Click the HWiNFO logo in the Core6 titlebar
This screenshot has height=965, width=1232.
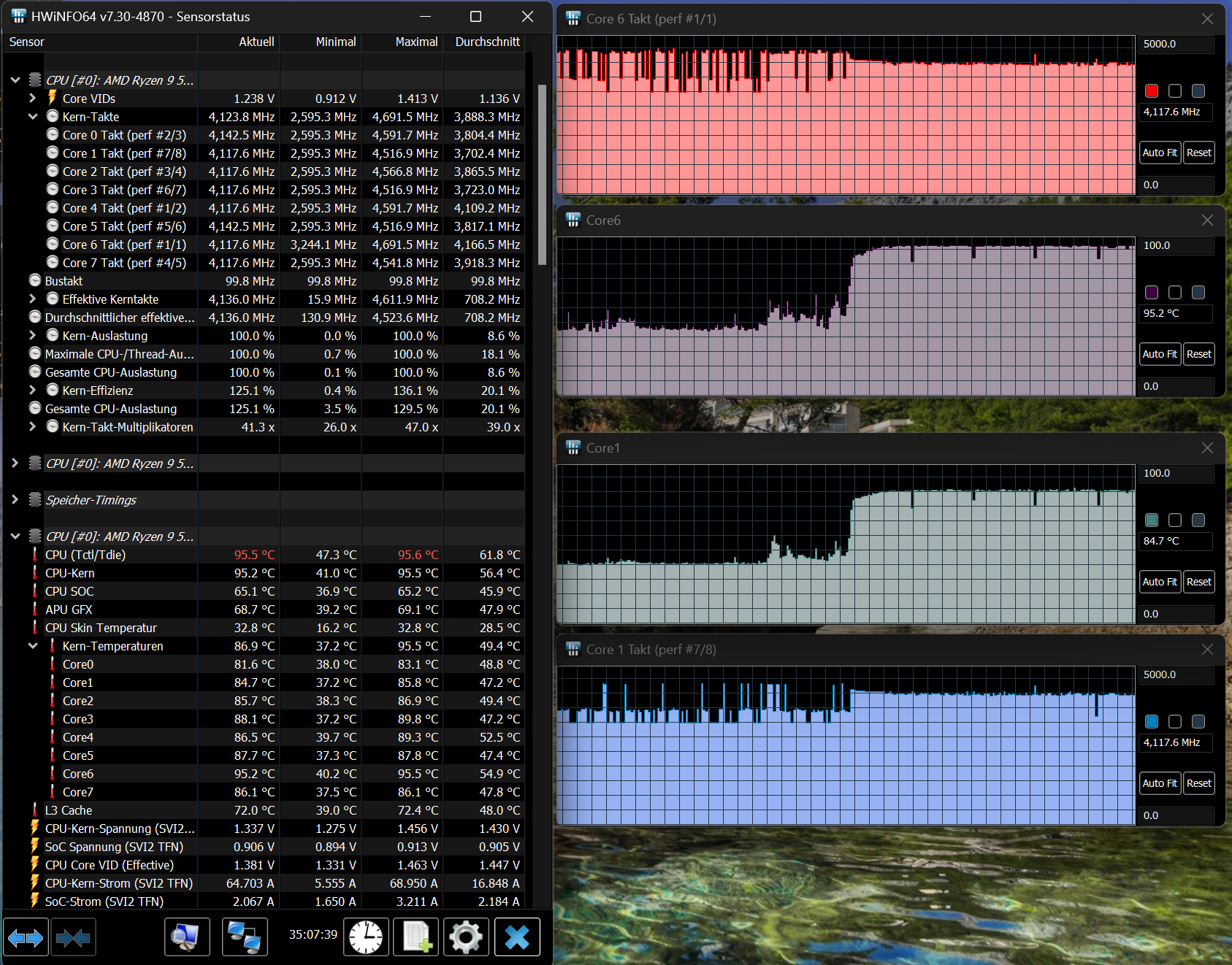pos(573,220)
